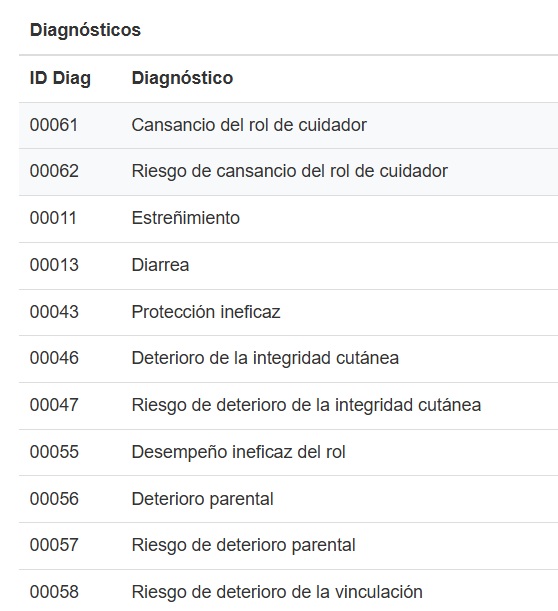The image size is (558, 611).
Task: Select the Cansancio del rol de cuidador row
Action: tap(288, 125)
